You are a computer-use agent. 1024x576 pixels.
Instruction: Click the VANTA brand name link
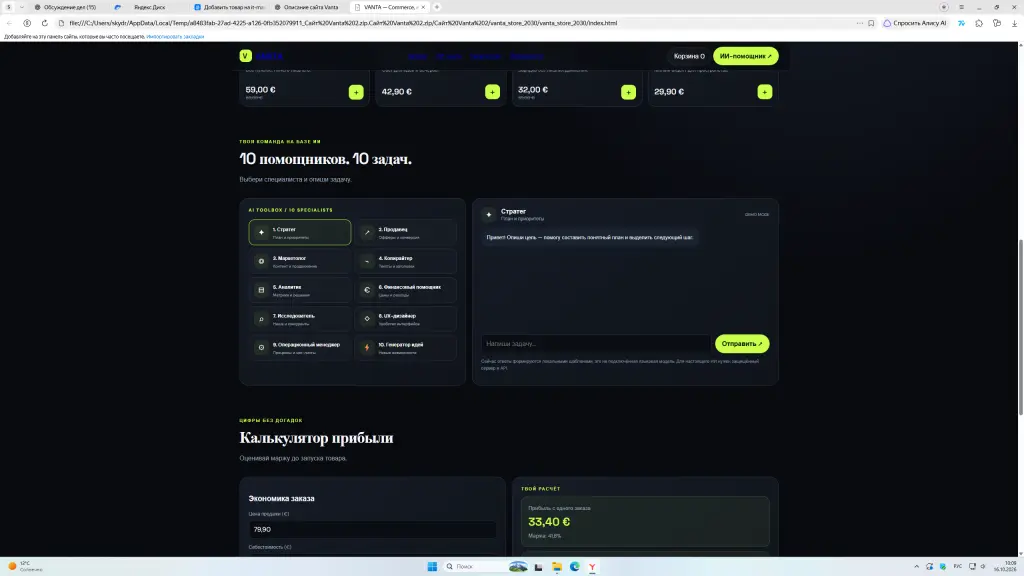pos(268,56)
